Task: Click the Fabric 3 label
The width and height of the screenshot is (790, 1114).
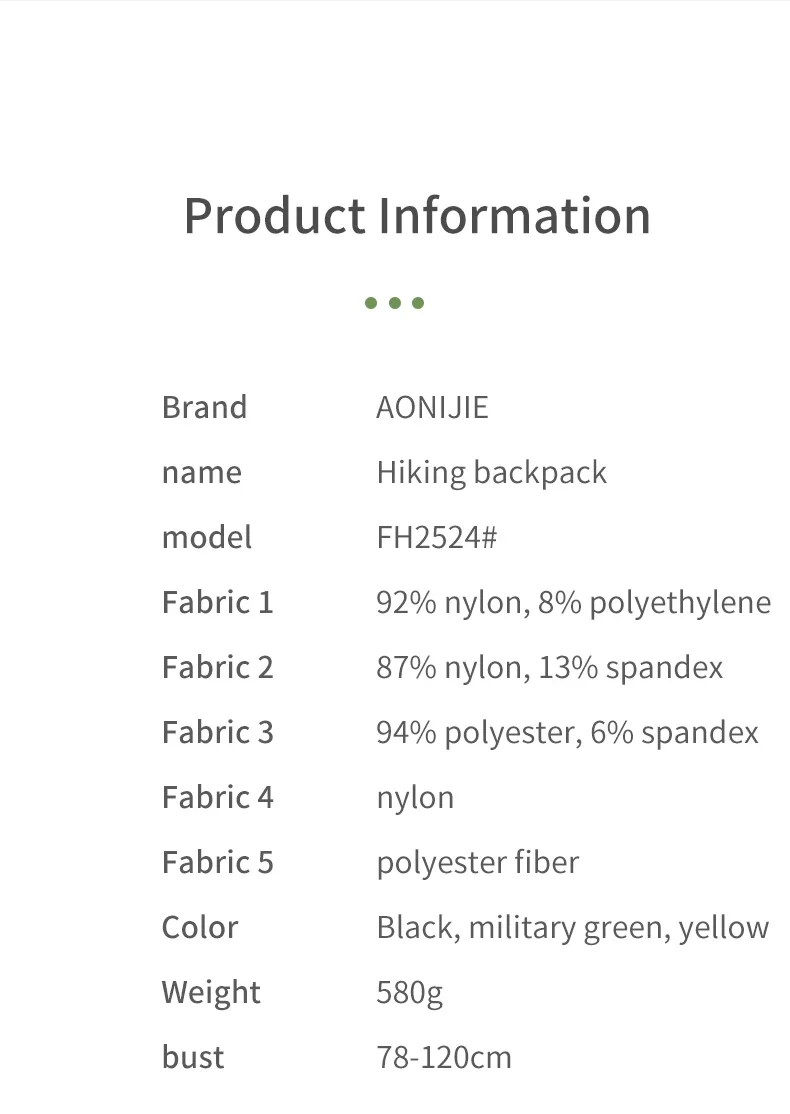Action: pos(217,732)
